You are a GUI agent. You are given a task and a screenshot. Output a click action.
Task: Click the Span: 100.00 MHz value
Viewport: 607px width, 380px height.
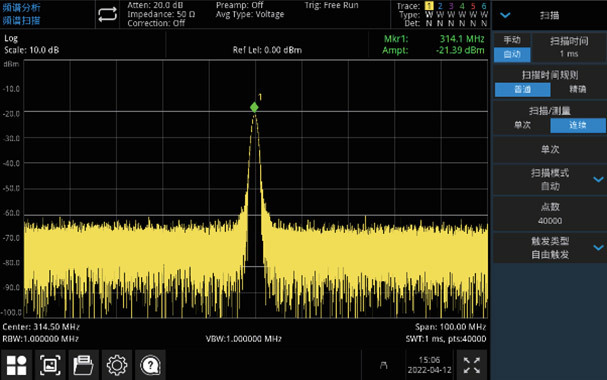pos(451,327)
